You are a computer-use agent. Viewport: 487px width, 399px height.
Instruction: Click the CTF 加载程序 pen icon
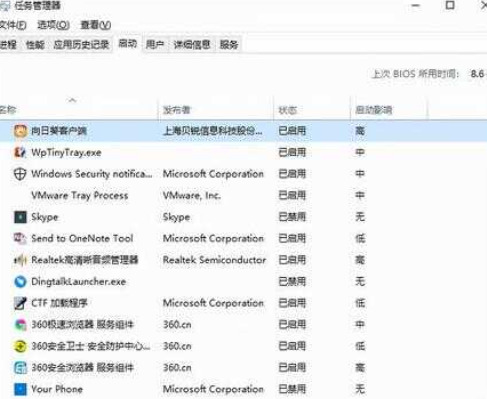tap(20, 303)
